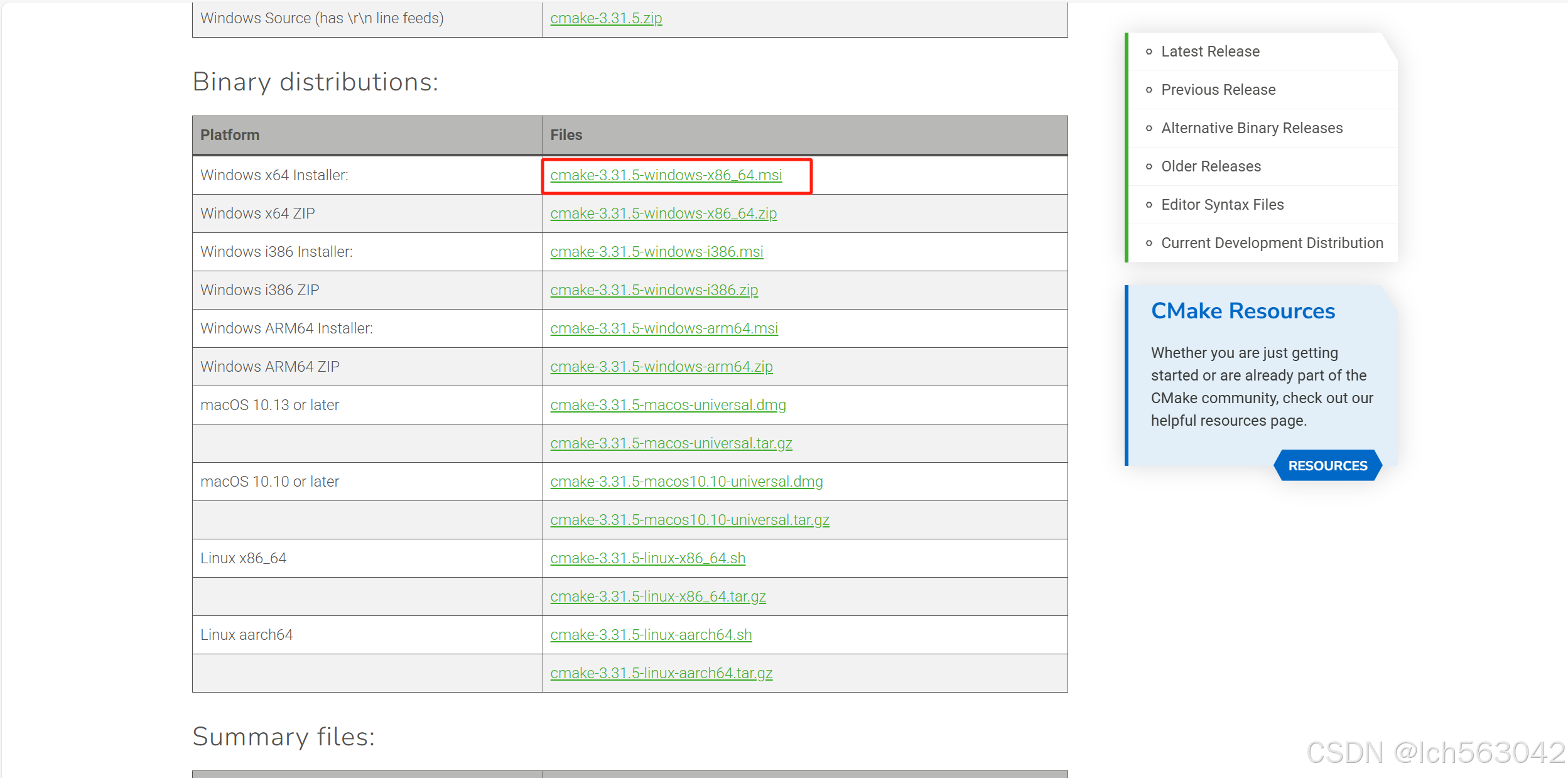Open cmake-3.31.5-windows-i386.msi download link
This screenshot has width=1568, height=778.
coord(656,252)
